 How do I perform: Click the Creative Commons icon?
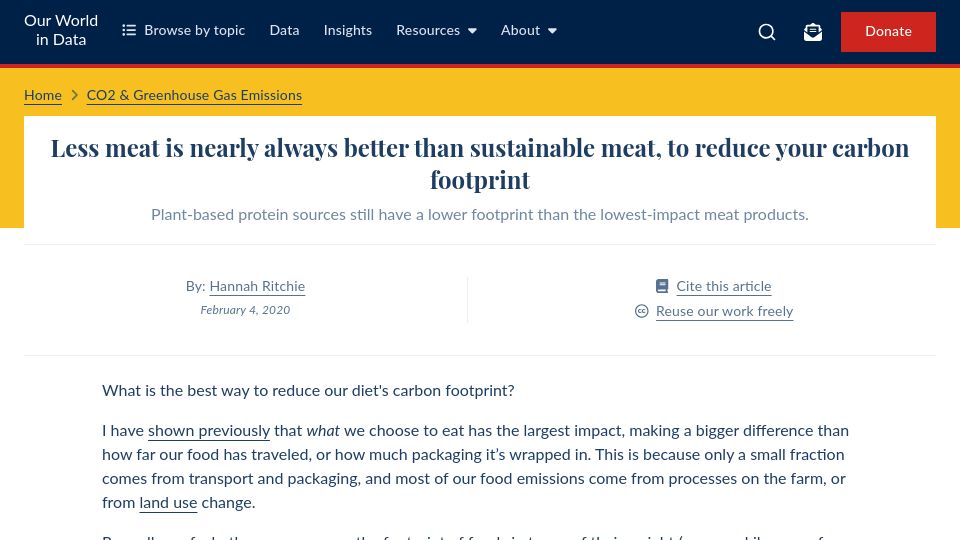[641, 311]
